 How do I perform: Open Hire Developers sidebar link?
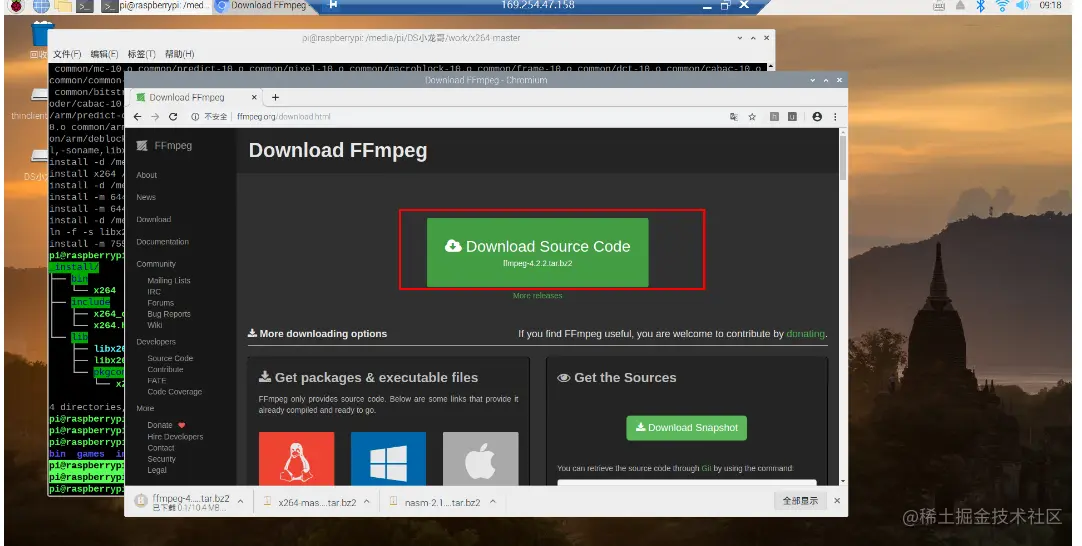tap(175, 437)
